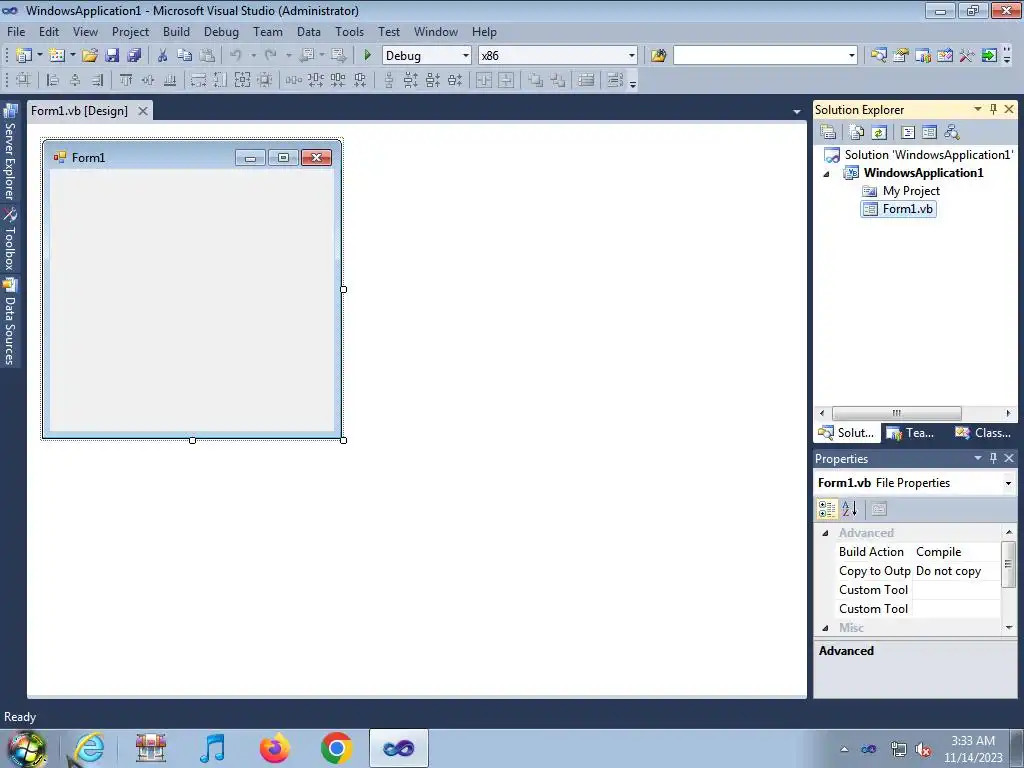The height and width of the screenshot is (768, 1024).
Task: Open Google Chrome from the taskbar
Action: point(336,748)
